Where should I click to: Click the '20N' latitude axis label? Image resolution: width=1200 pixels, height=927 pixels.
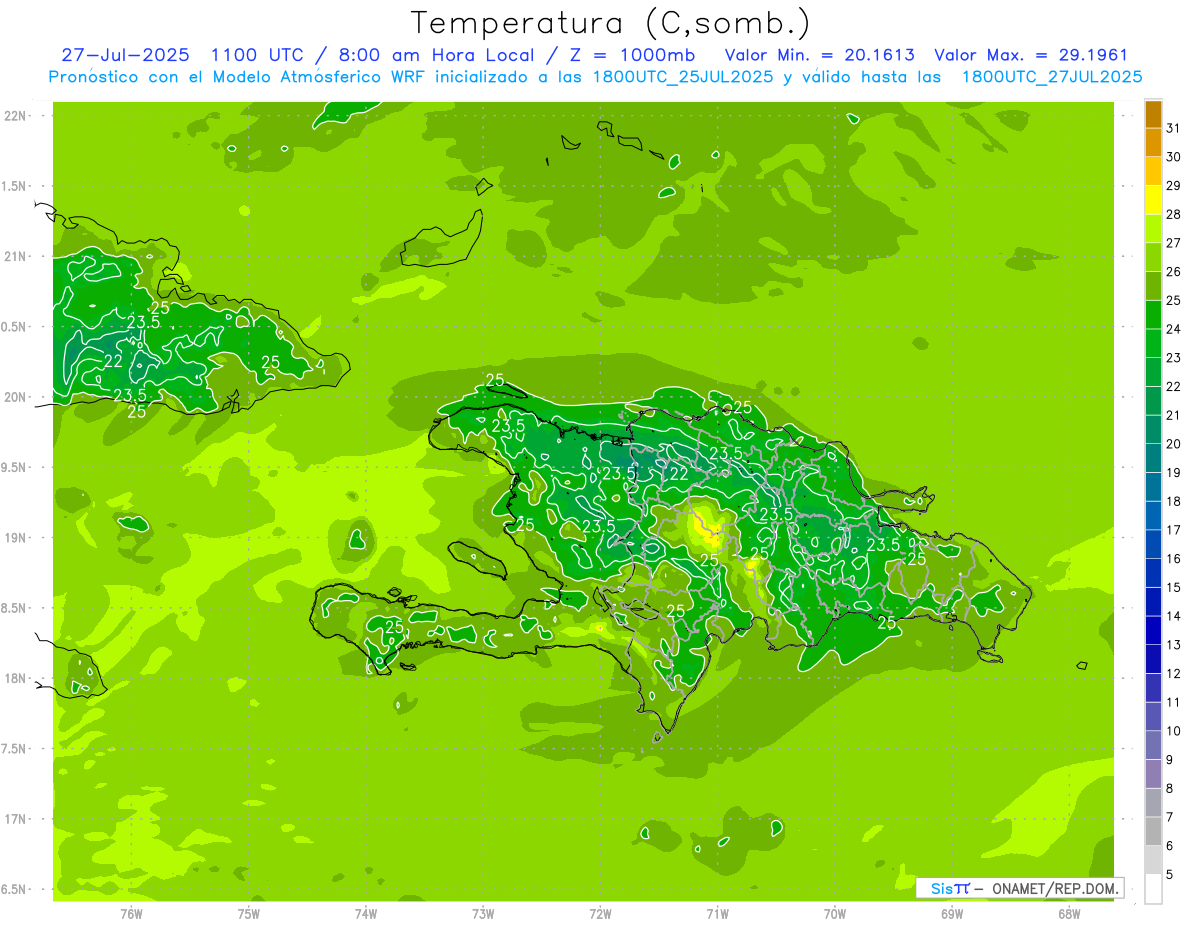pyautogui.click(x=16, y=397)
